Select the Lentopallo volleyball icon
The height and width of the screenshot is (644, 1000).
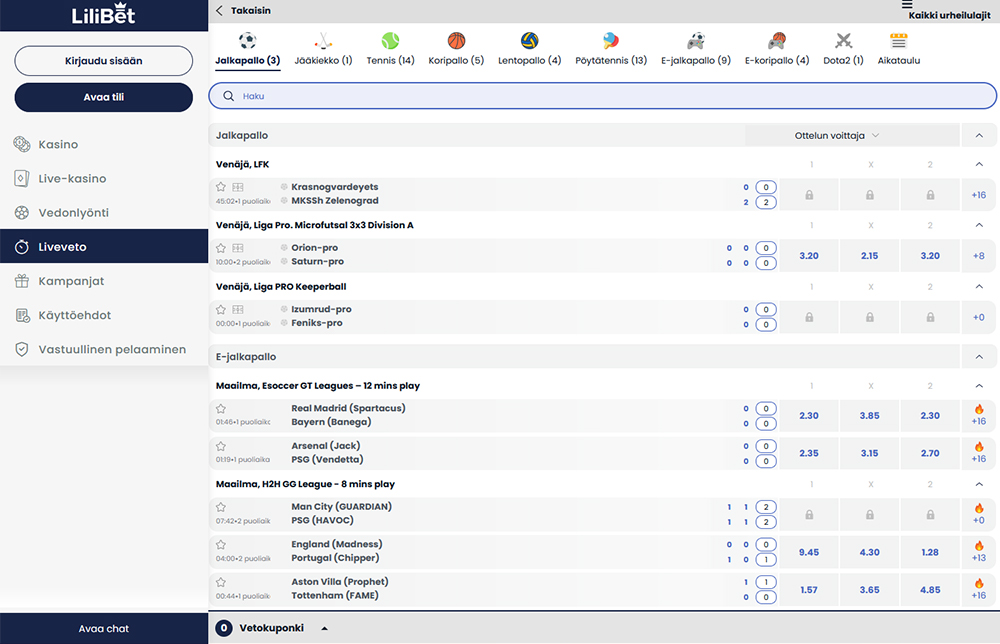[x=529, y=41]
